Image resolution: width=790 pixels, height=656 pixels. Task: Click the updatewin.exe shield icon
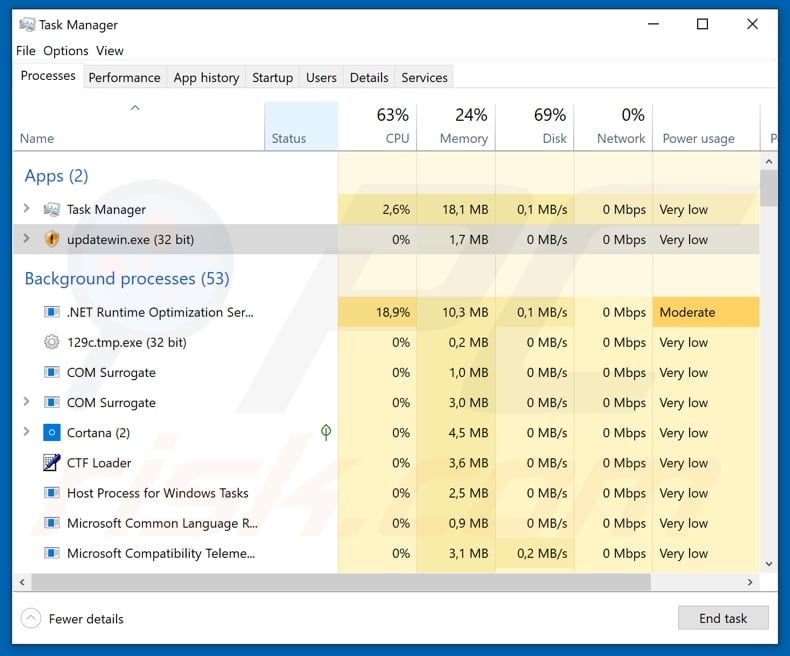click(x=51, y=239)
